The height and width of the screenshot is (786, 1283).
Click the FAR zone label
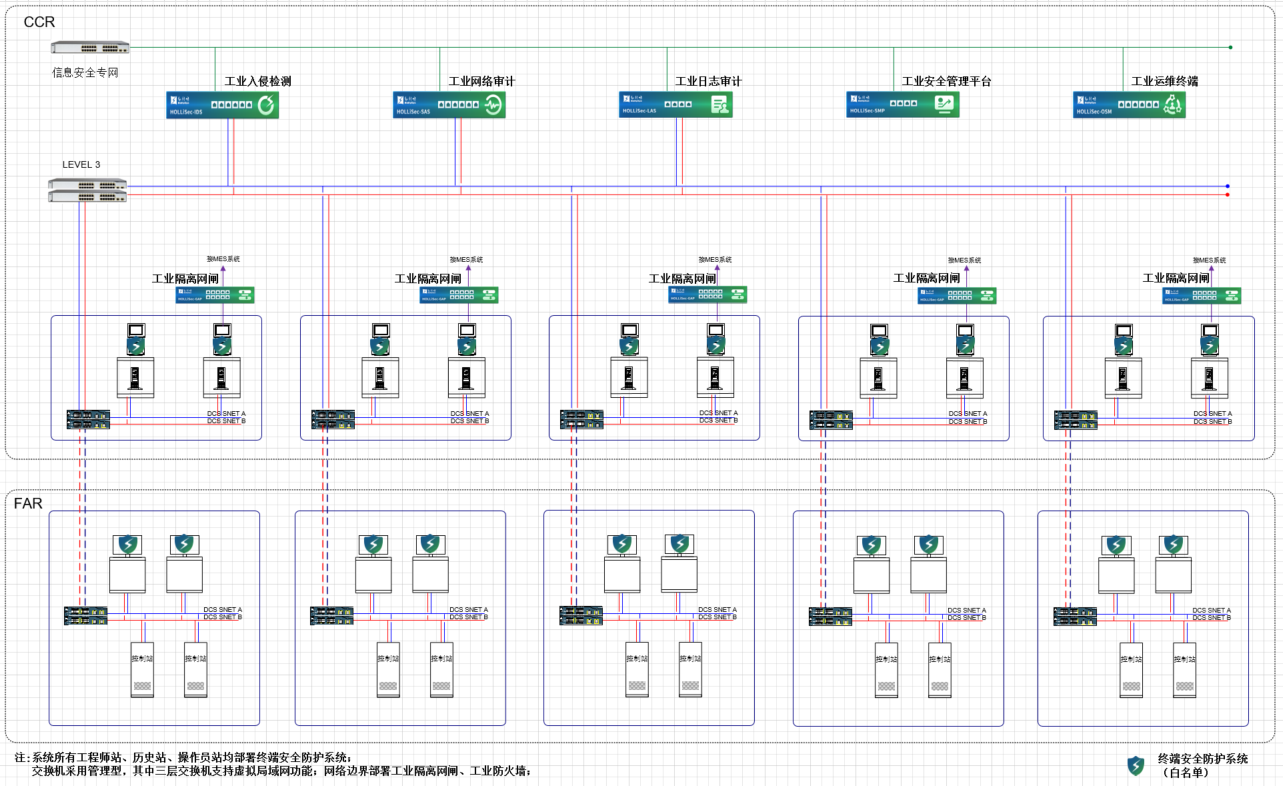point(28,503)
